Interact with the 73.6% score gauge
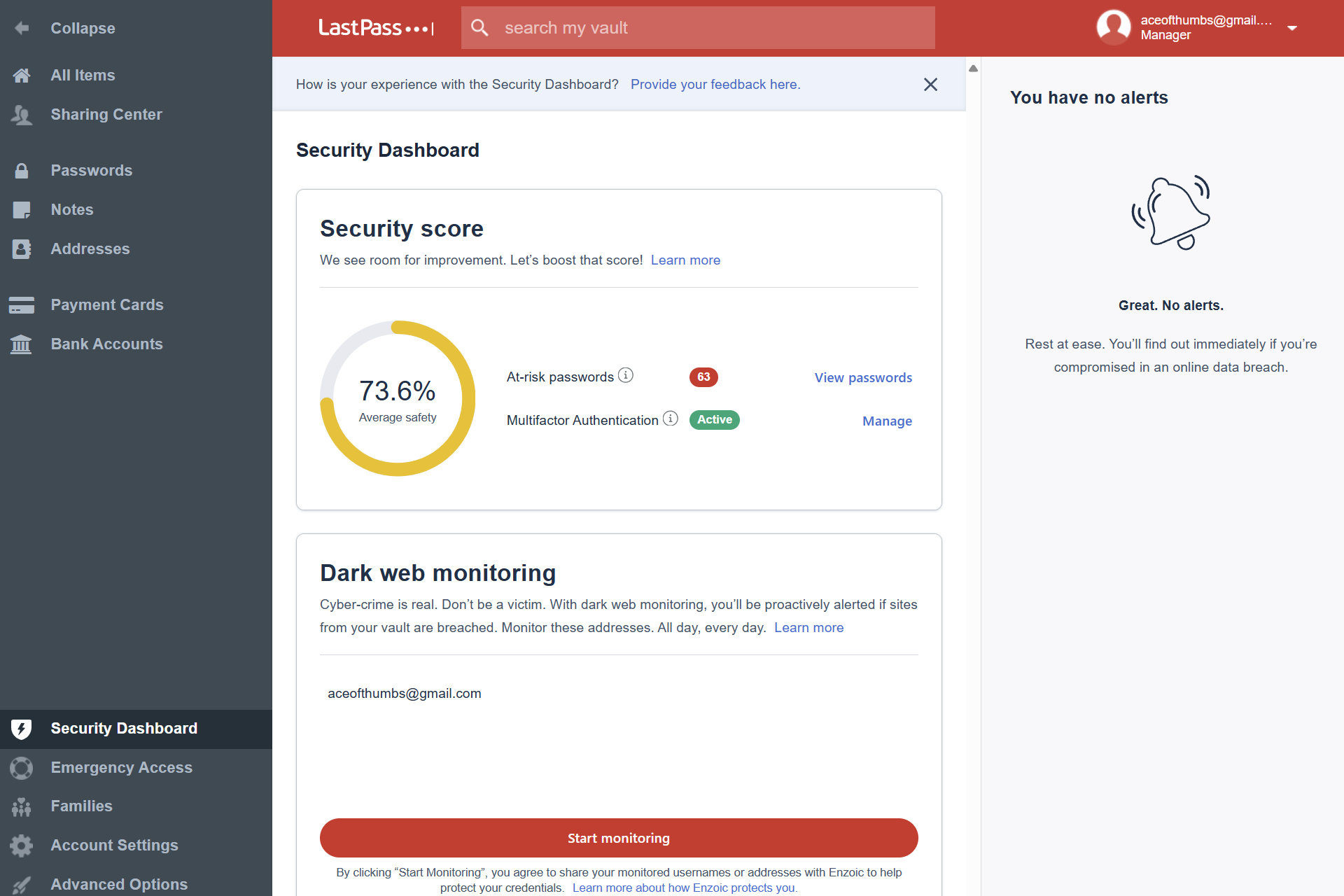Screen dimensions: 1344x896 (398, 398)
